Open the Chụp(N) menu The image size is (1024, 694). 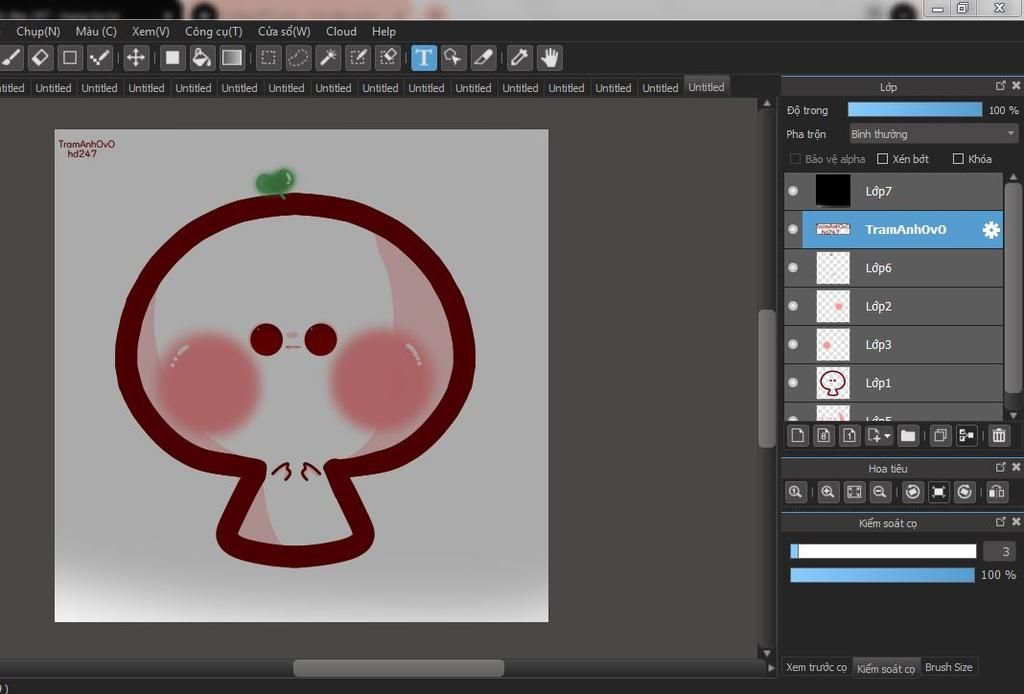(38, 31)
